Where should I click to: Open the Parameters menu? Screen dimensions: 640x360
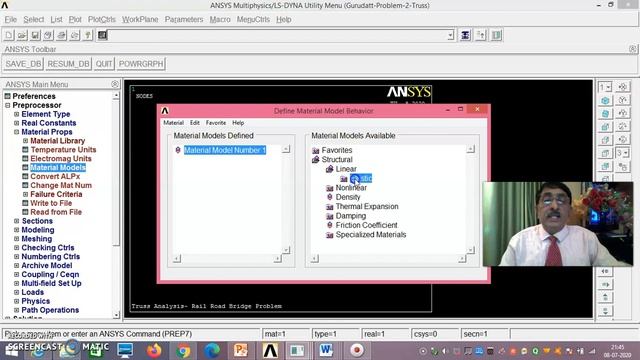(x=184, y=19)
